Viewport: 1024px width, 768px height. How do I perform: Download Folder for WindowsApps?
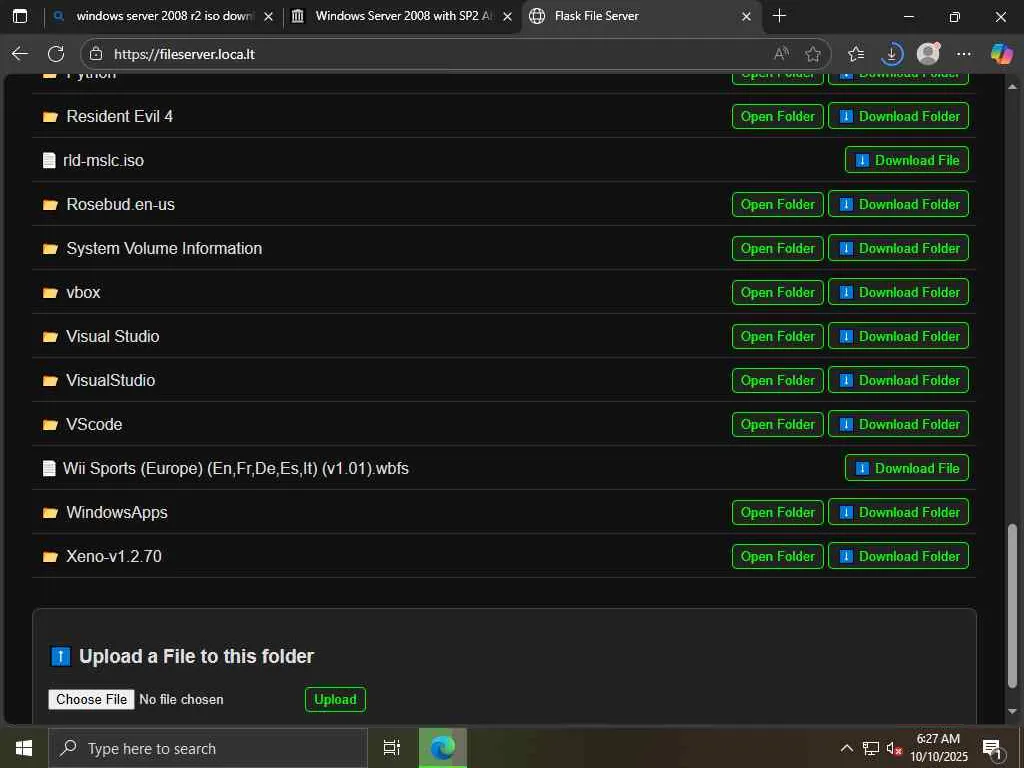(898, 512)
